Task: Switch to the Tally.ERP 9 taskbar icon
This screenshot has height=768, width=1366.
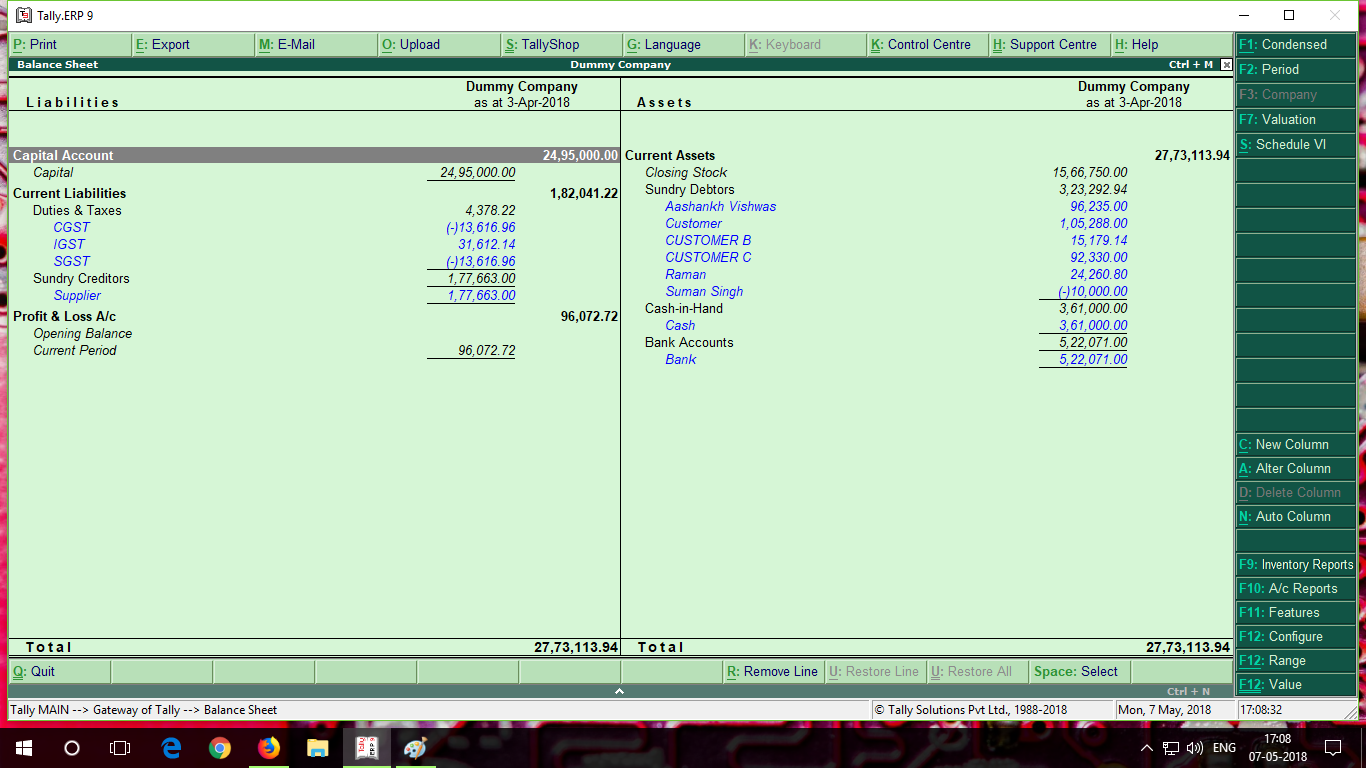Action: [366, 748]
